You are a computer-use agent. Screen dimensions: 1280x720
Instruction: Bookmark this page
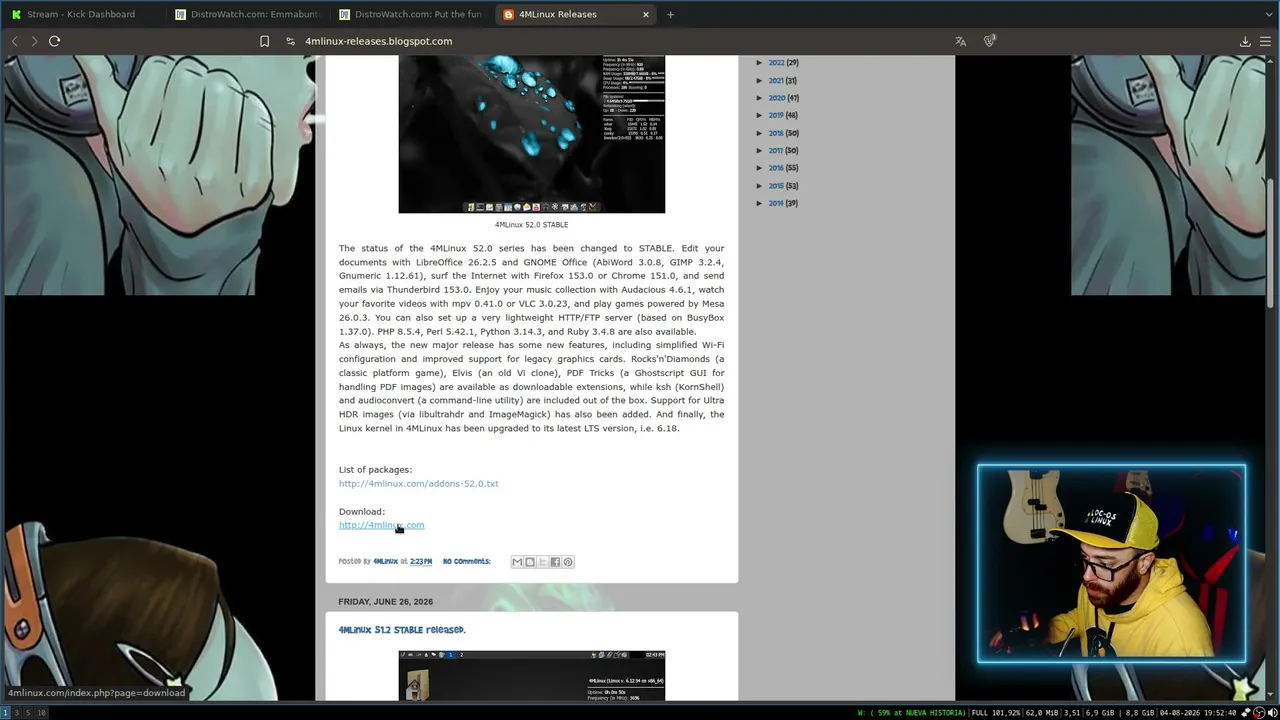[x=264, y=41]
